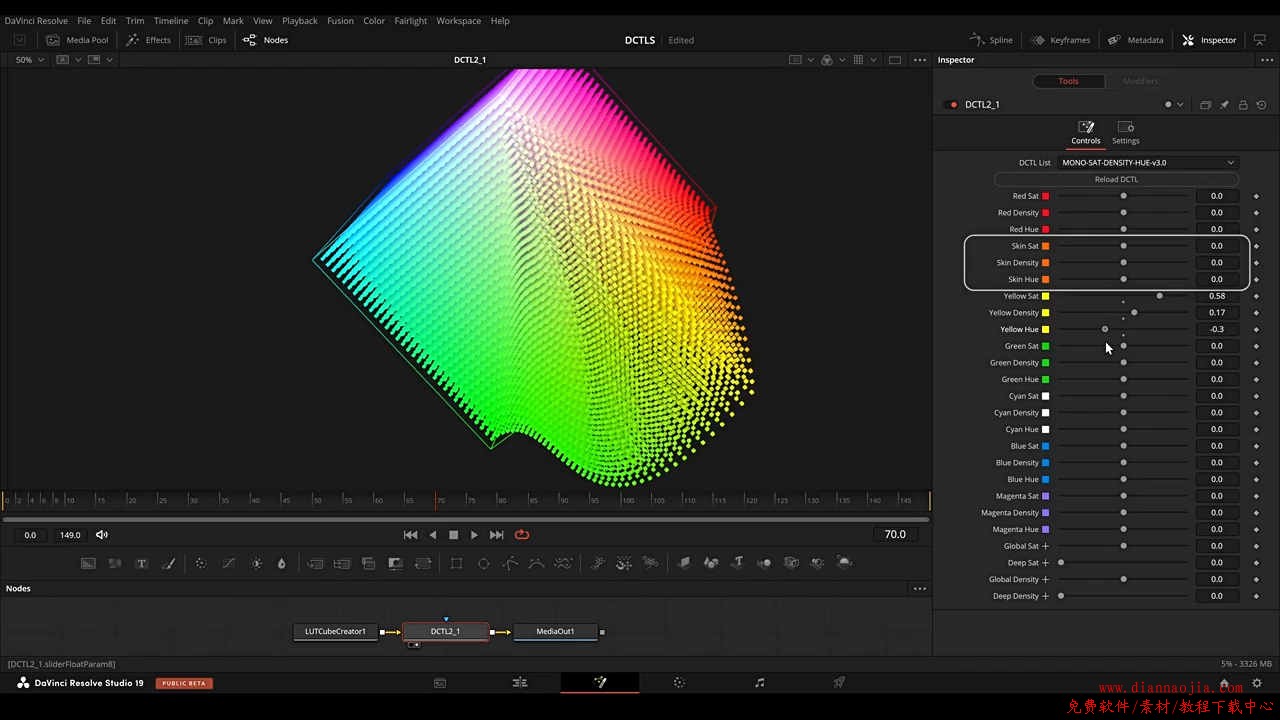1280x720 pixels.
Task: Open the 50% viewer zoom dropdown
Action: pyautogui.click(x=30, y=60)
